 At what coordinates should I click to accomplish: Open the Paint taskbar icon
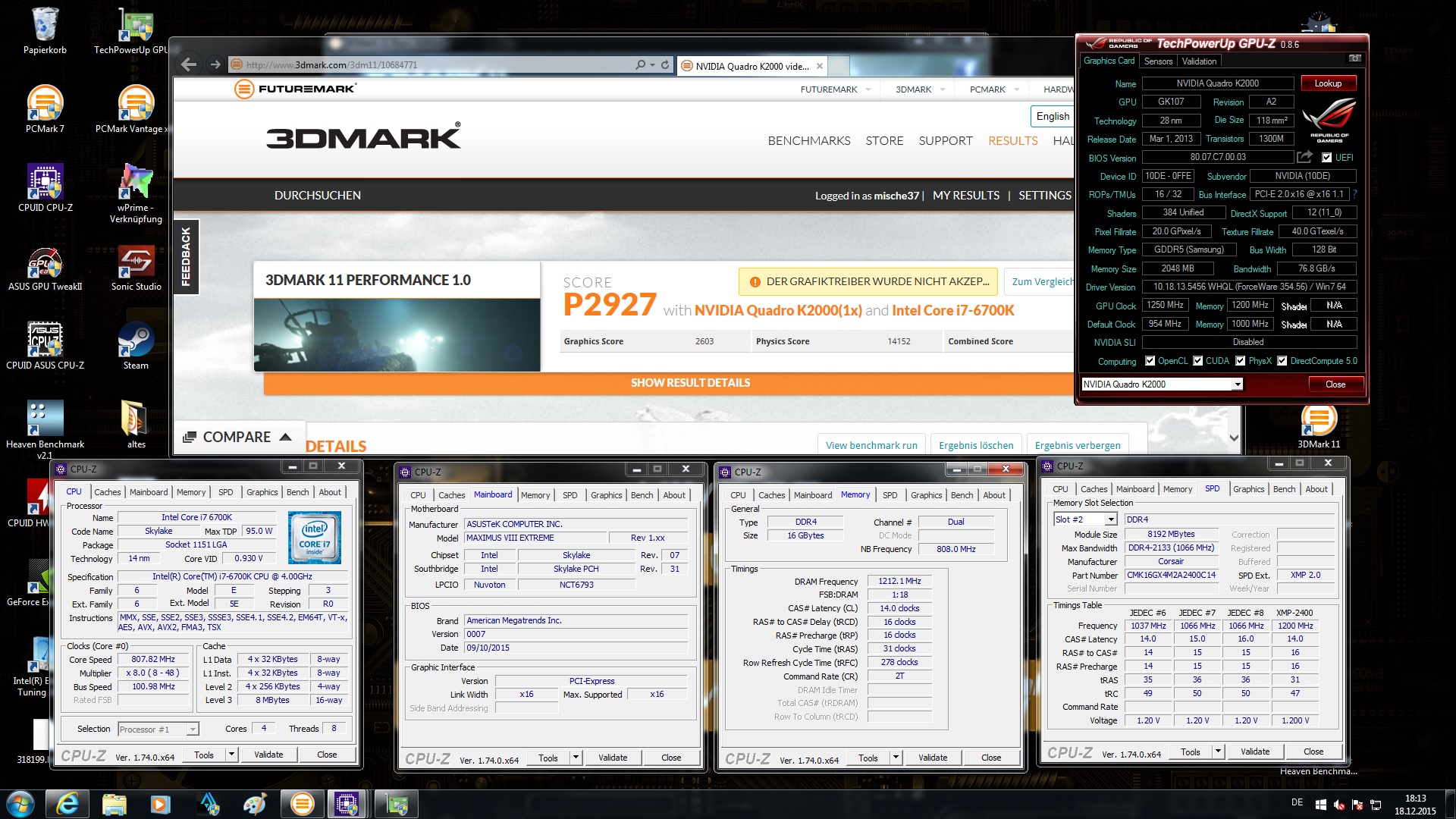point(255,803)
